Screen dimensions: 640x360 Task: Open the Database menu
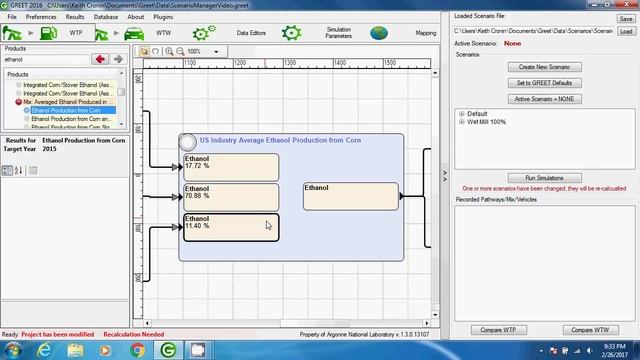click(106, 17)
